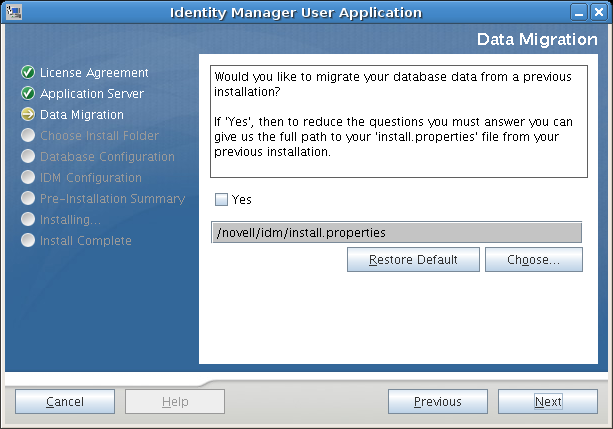Enable the Yes migration checkbox
Screen dimensions: 613x429
(221, 199)
